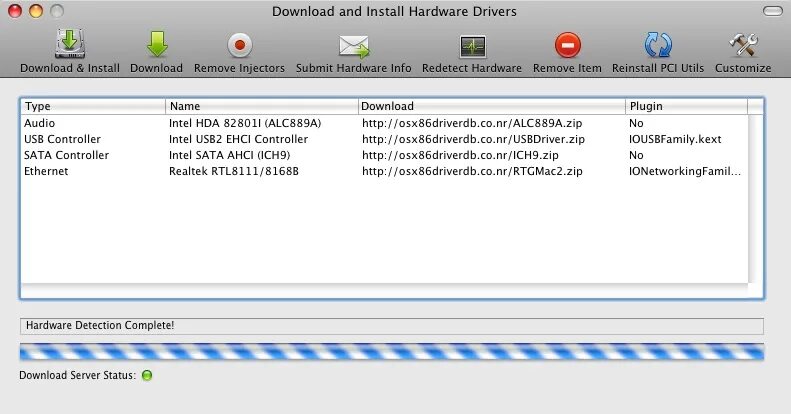791x414 pixels.
Task: Sort table by Download column header
Action: 492,106
